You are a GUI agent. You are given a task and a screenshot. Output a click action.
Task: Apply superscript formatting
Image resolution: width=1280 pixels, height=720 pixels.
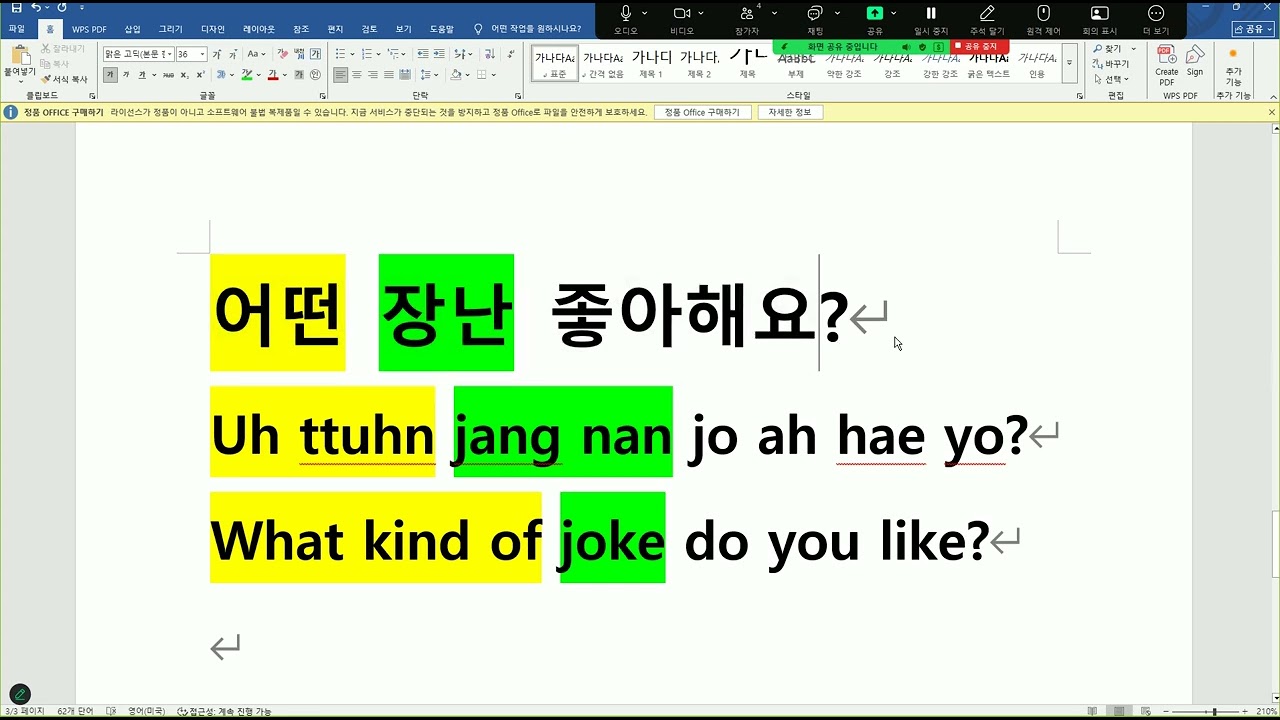coord(200,75)
